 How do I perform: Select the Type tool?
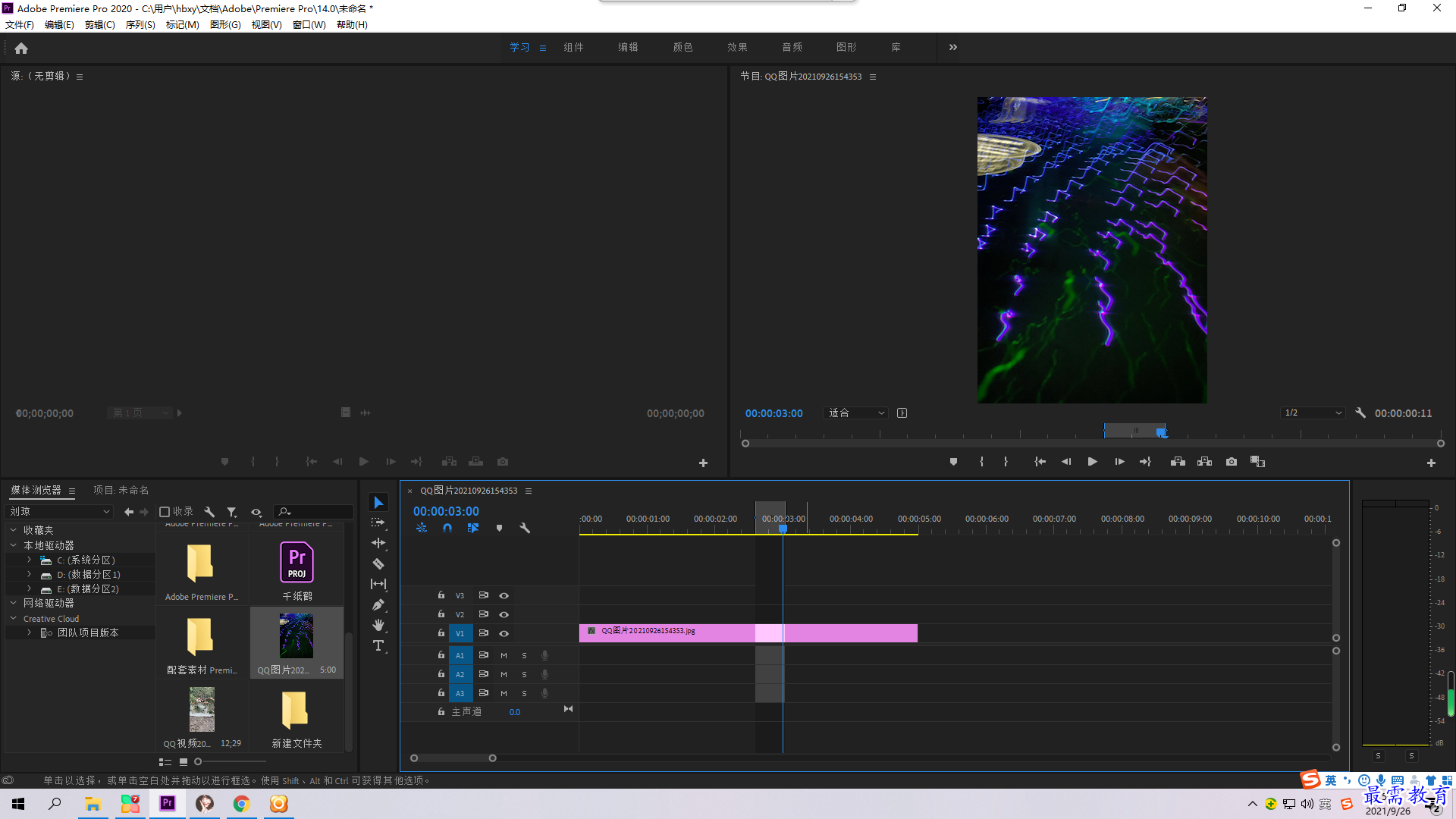pos(378,645)
